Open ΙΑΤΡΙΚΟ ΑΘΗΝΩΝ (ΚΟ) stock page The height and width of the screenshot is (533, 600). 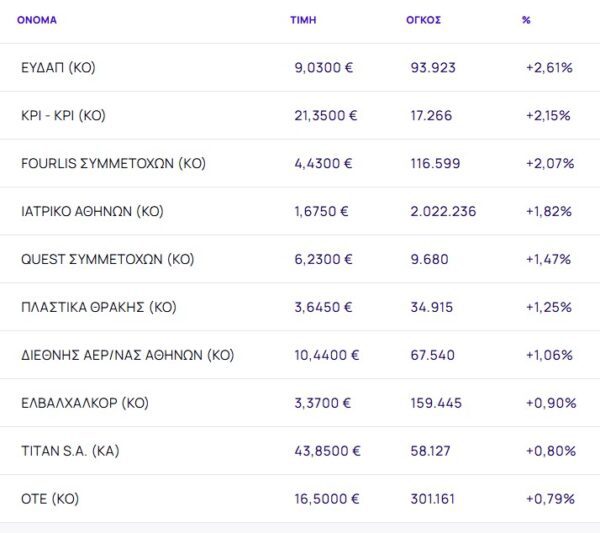tap(92, 211)
